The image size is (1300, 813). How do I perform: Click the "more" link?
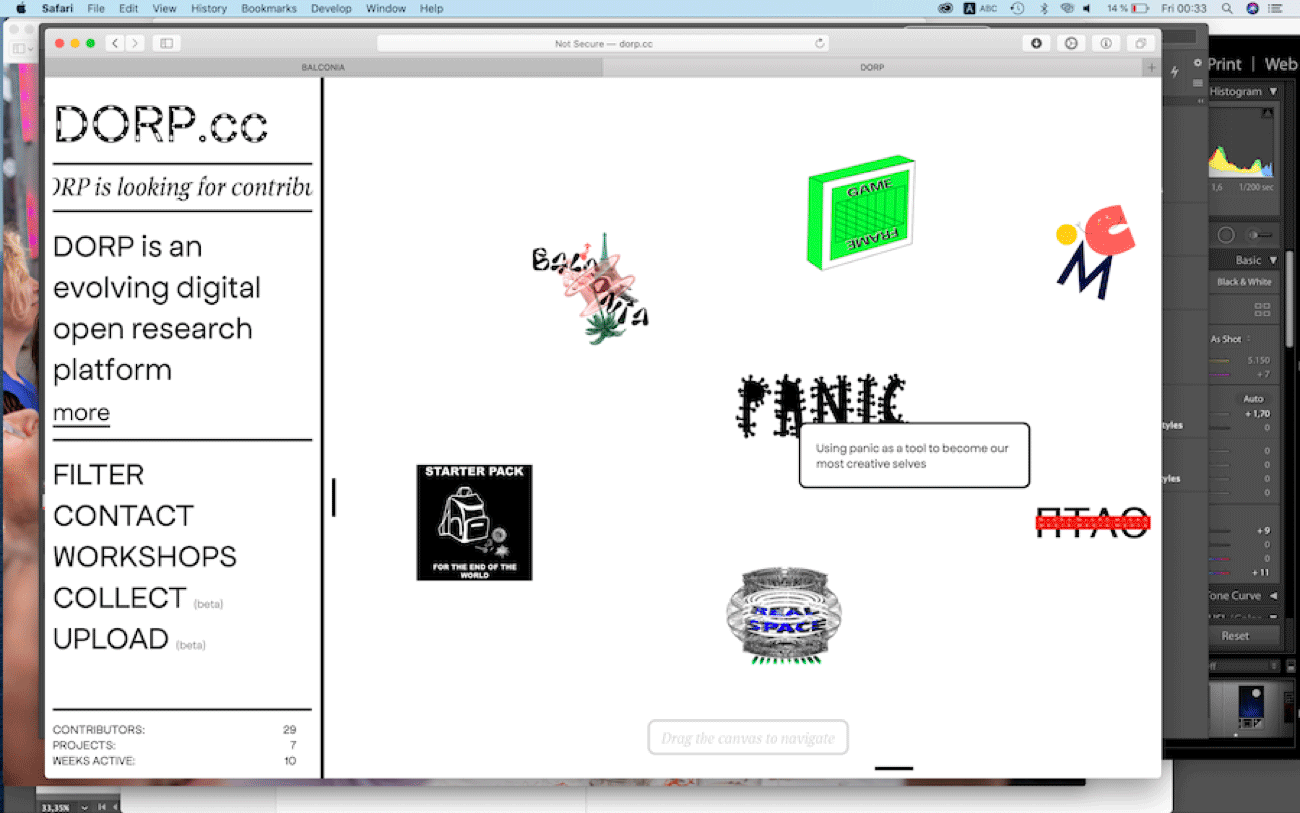point(81,413)
